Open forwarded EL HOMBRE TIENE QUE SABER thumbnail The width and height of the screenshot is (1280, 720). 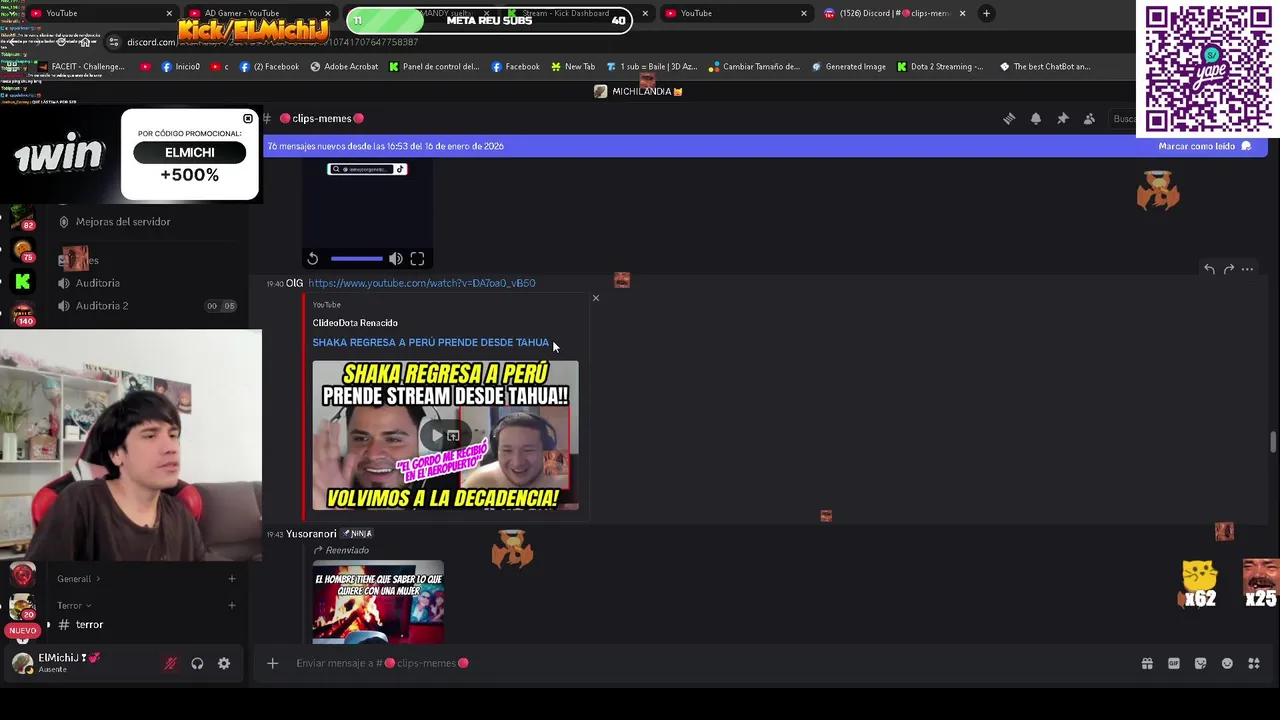tap(378, 602)
